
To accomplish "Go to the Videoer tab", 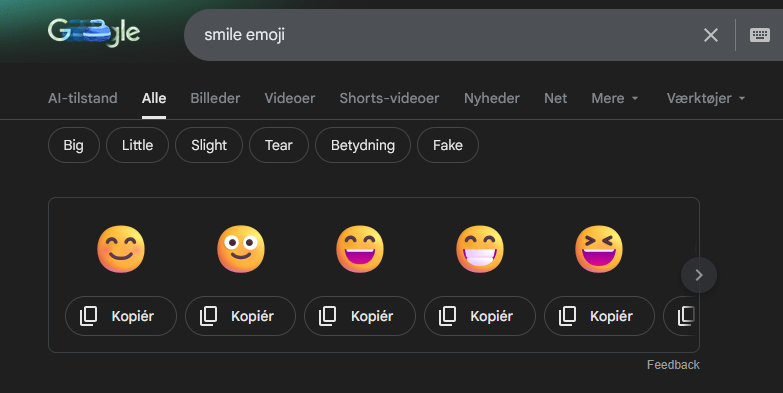I will coord(290,98).
